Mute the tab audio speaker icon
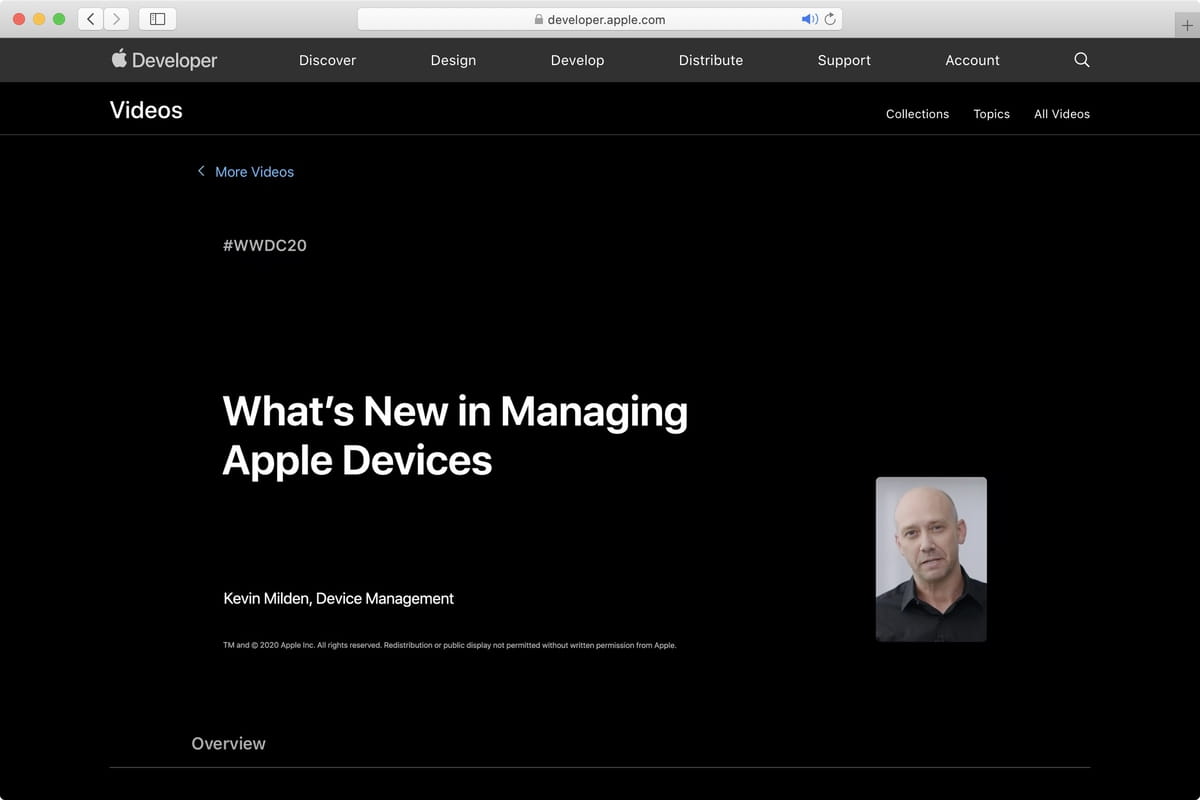 point(809,19)
